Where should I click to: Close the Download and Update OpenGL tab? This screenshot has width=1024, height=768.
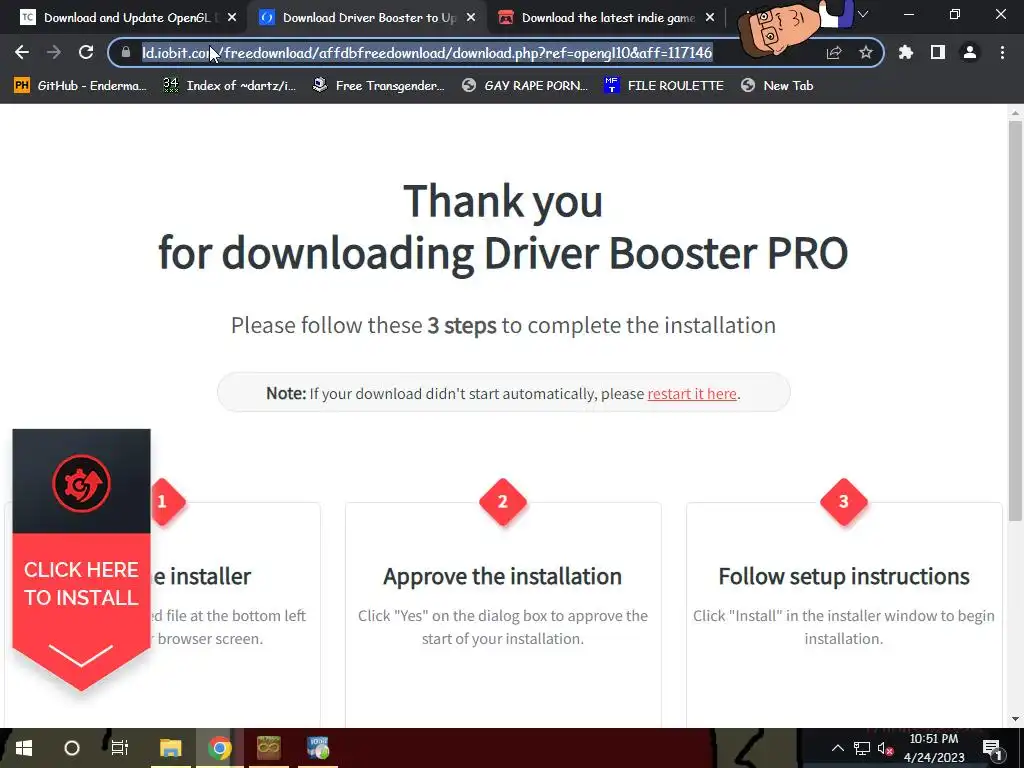tap(232, 18)
